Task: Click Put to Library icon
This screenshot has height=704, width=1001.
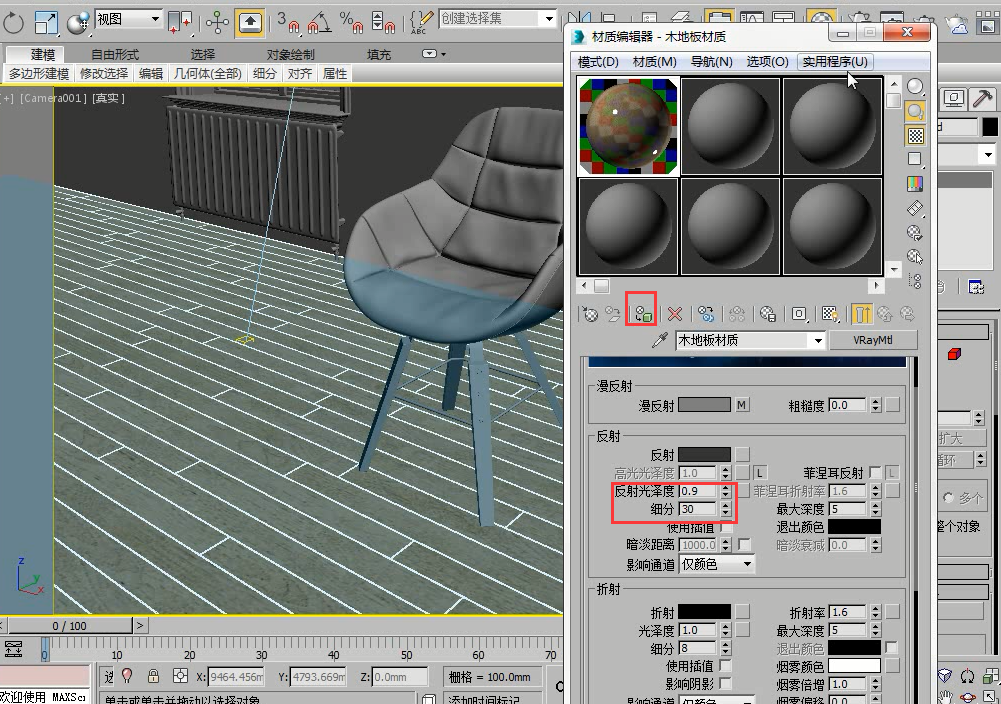Action: pos(767,314)
